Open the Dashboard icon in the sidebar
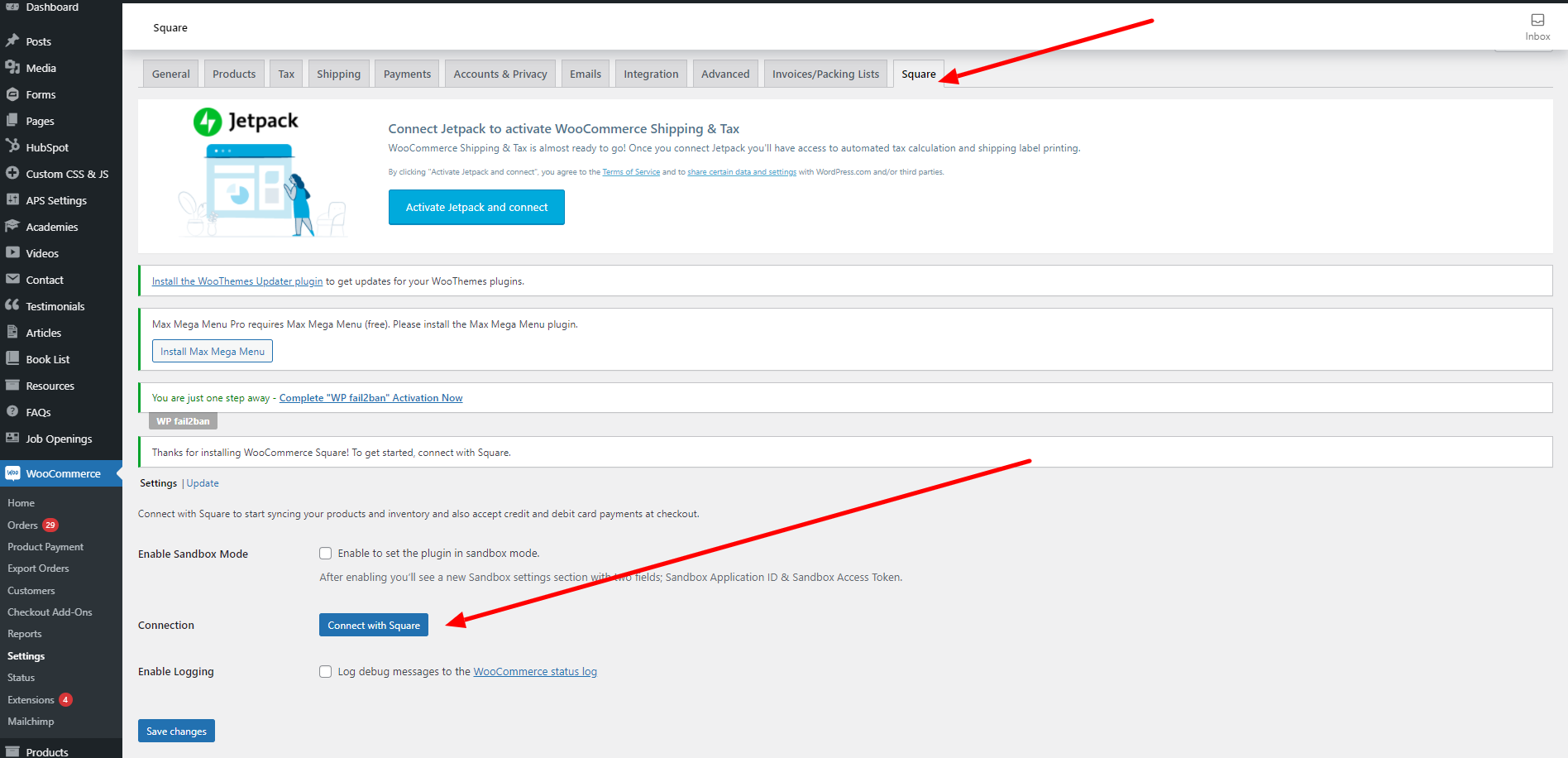The width and height of the screenshot is (1568, 758). tap(12, 7)
